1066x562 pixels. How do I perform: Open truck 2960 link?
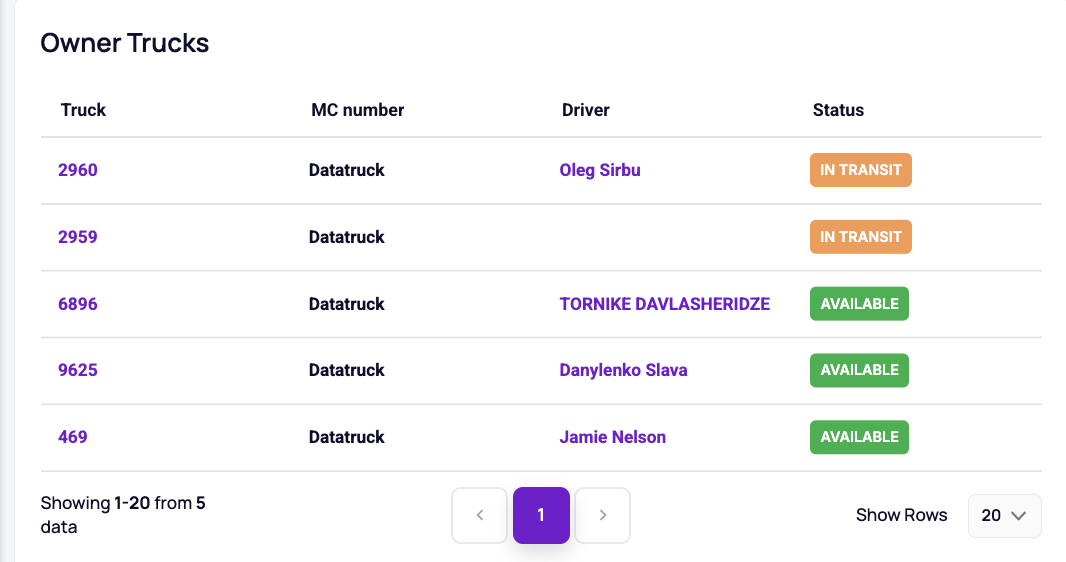tap(78, 170)
